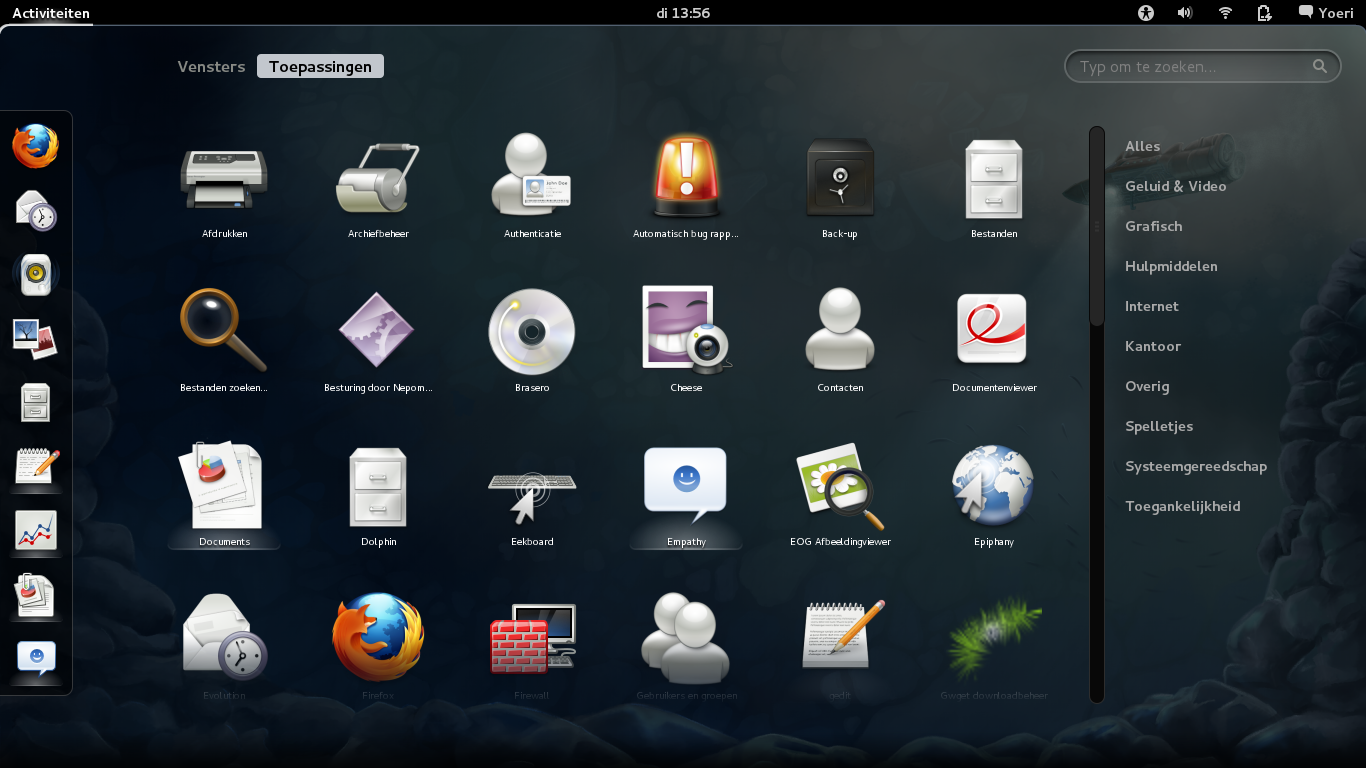Launch Cheese webcam app

click(x=686, y=342)
